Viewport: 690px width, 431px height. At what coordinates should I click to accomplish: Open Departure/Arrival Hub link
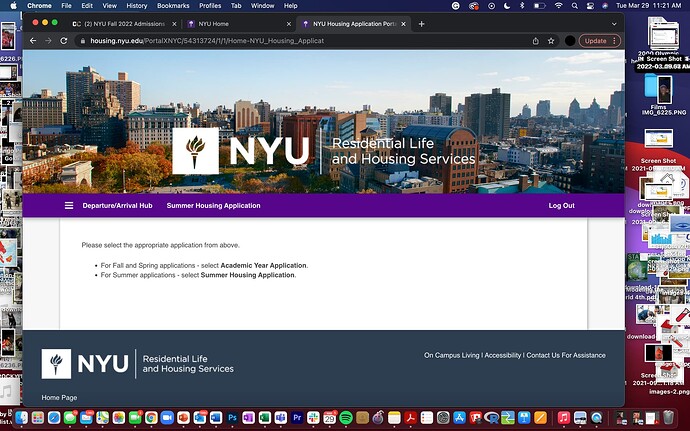[117, 206]
